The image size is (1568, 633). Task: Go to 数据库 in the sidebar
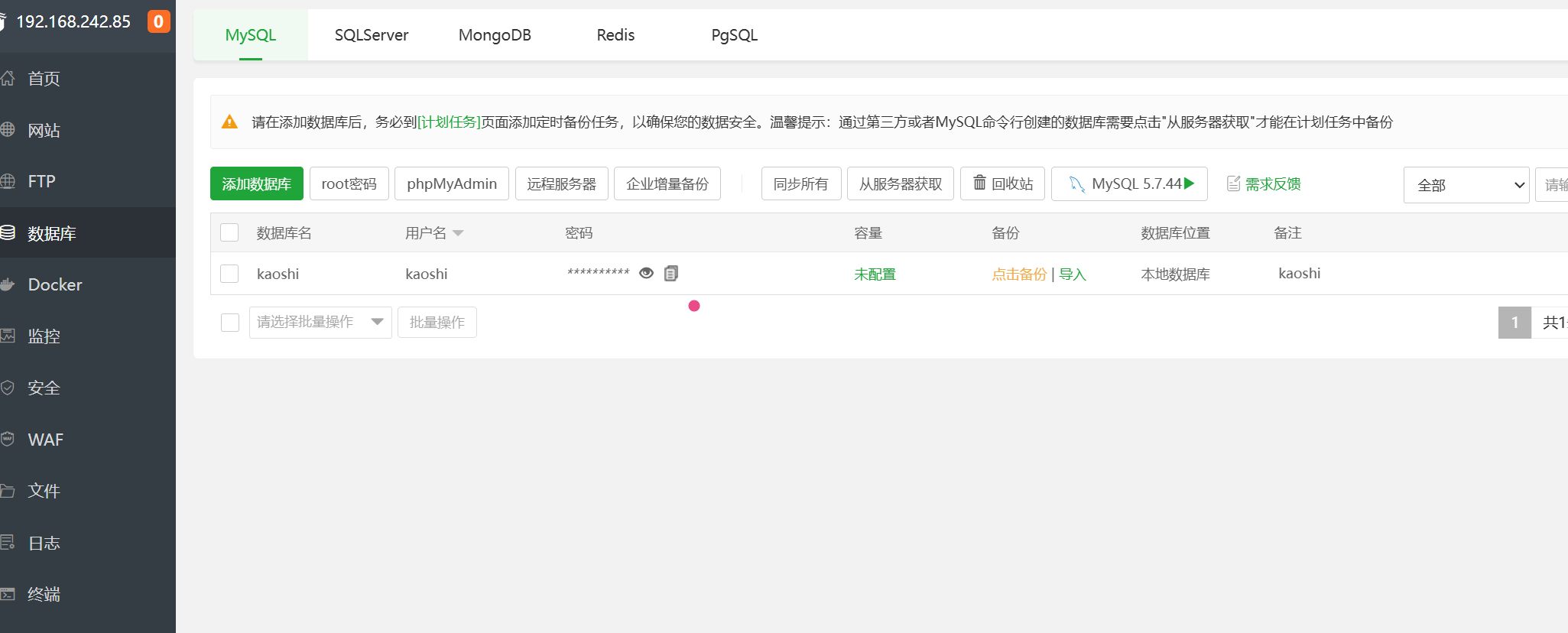point(51,233)
